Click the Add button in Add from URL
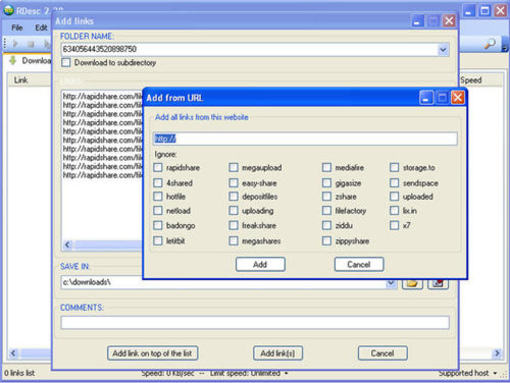 pyautogui.click(x=260, y=264)
